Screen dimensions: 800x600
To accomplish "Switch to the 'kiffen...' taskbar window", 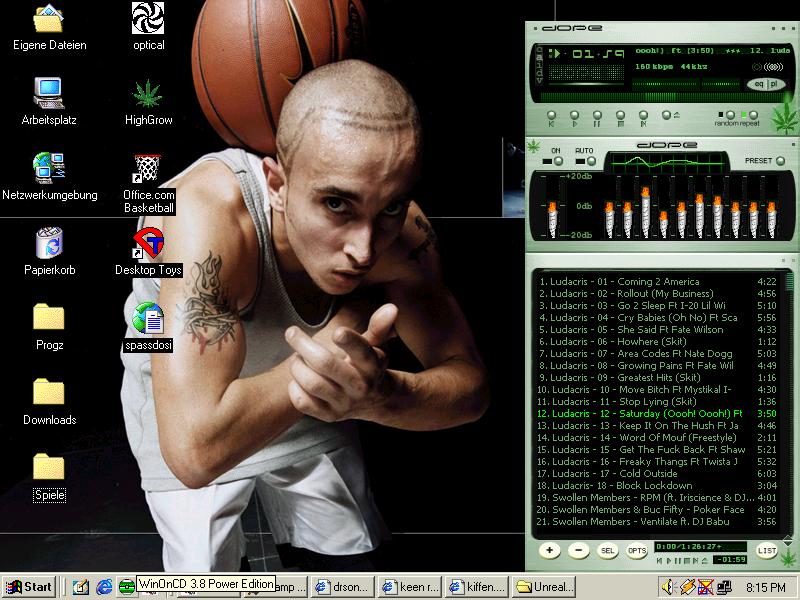I will pos(477,587).
